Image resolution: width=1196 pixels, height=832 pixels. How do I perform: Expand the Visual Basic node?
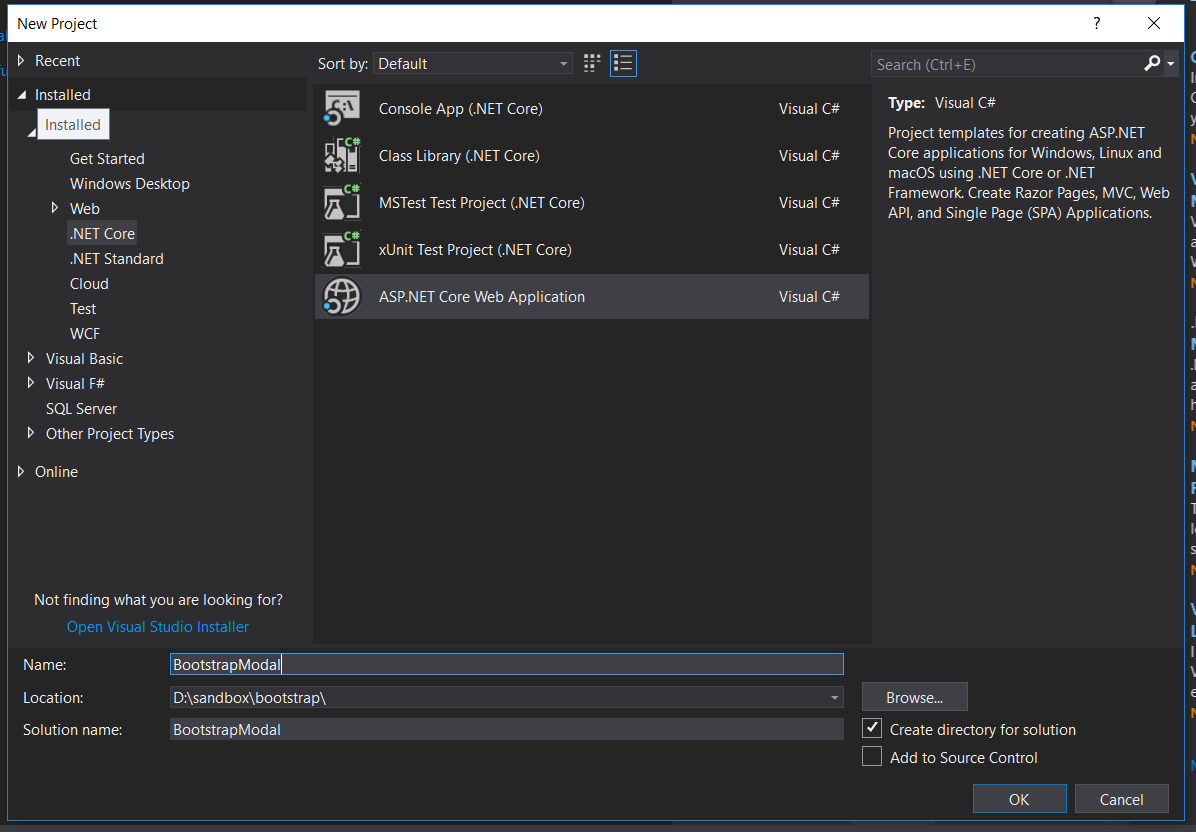[31, 358]
